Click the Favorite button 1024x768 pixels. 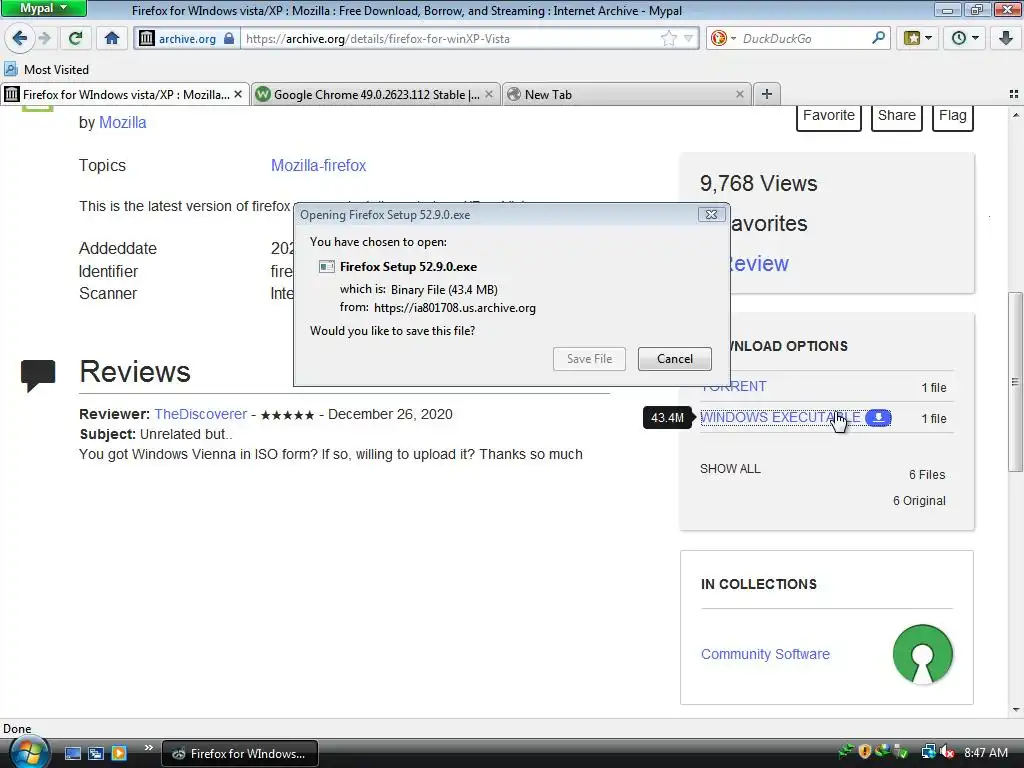[x=829, y=116]
